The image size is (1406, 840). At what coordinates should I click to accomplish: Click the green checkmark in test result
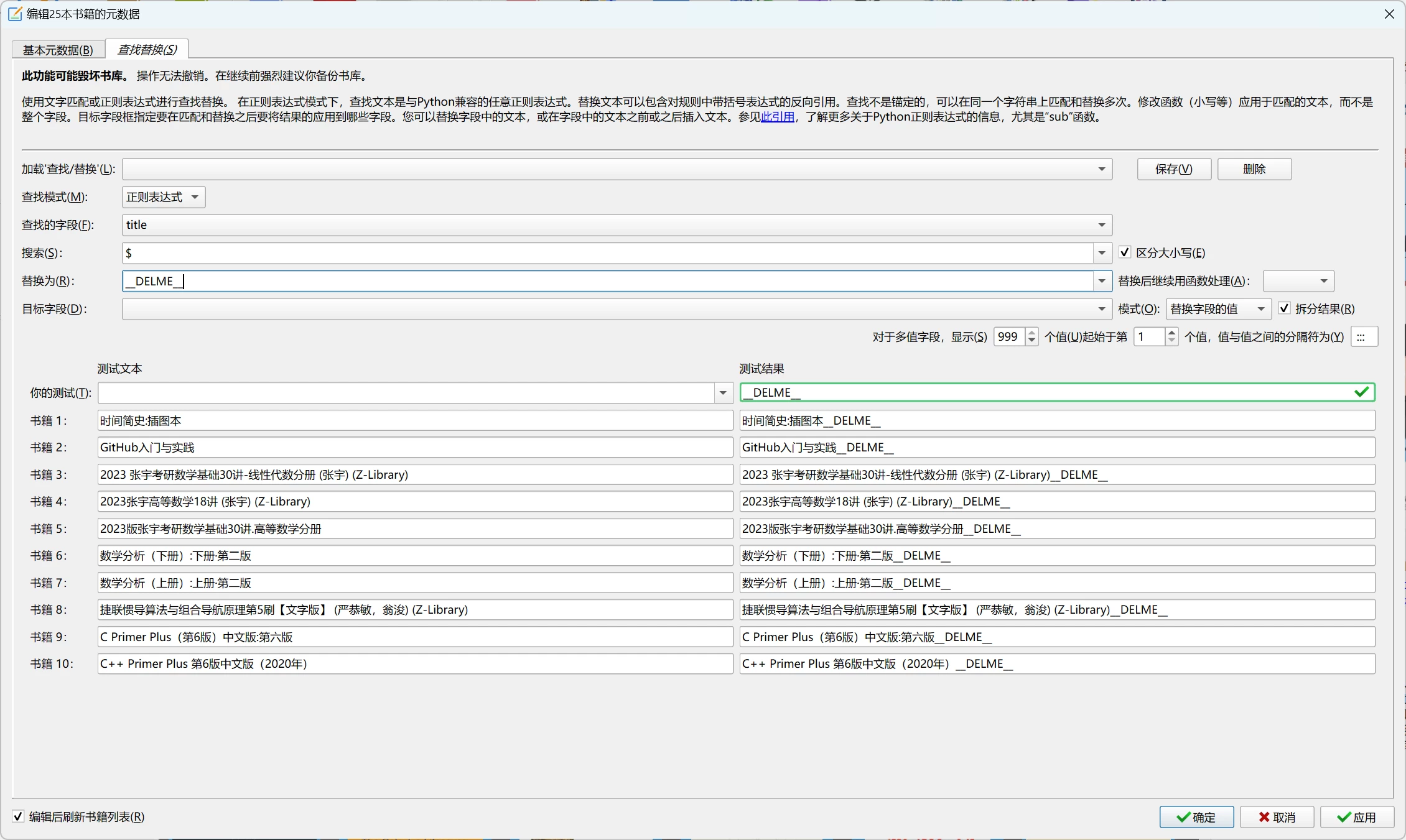click(1361, 392)
